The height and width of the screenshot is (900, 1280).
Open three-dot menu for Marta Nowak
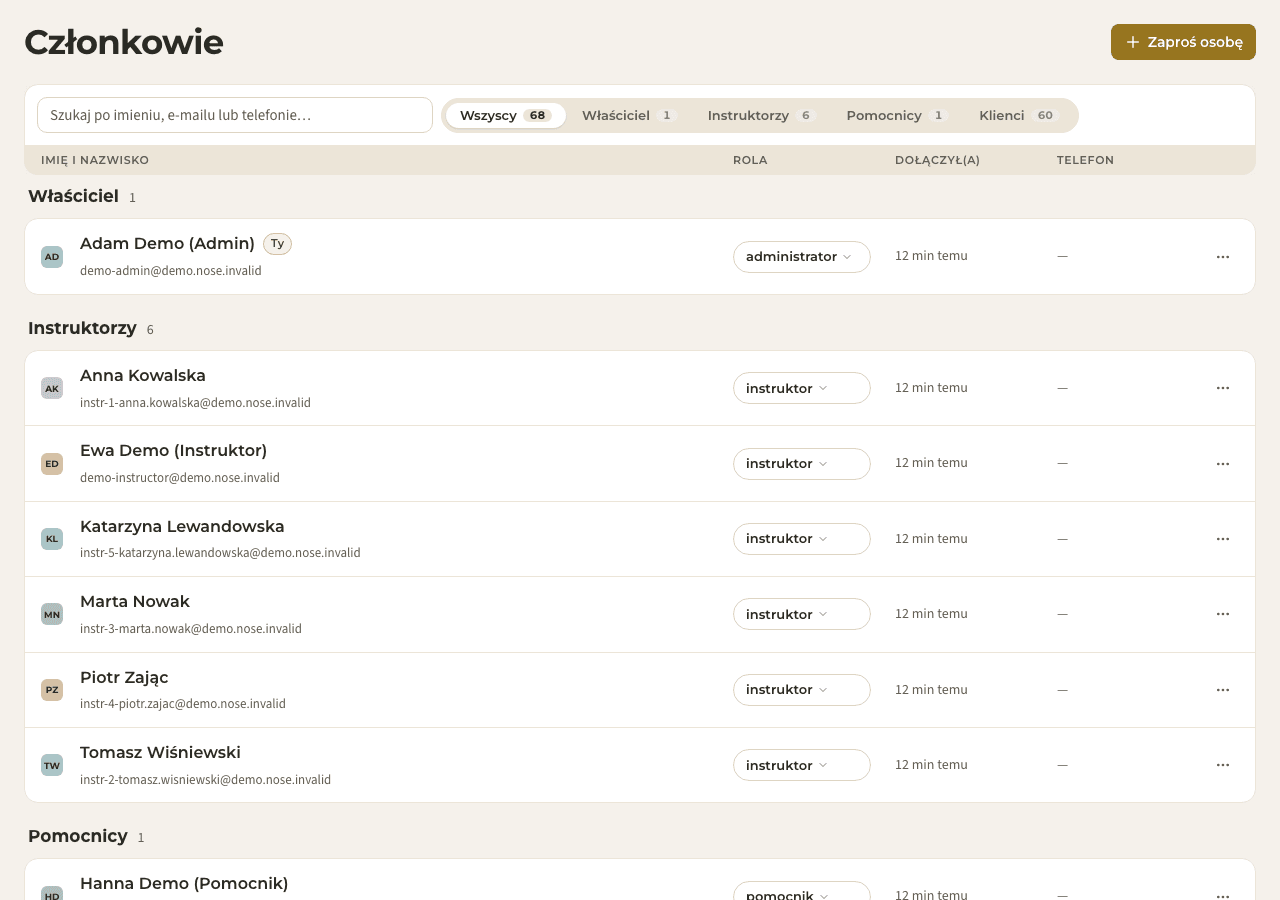click(1222, 614)
